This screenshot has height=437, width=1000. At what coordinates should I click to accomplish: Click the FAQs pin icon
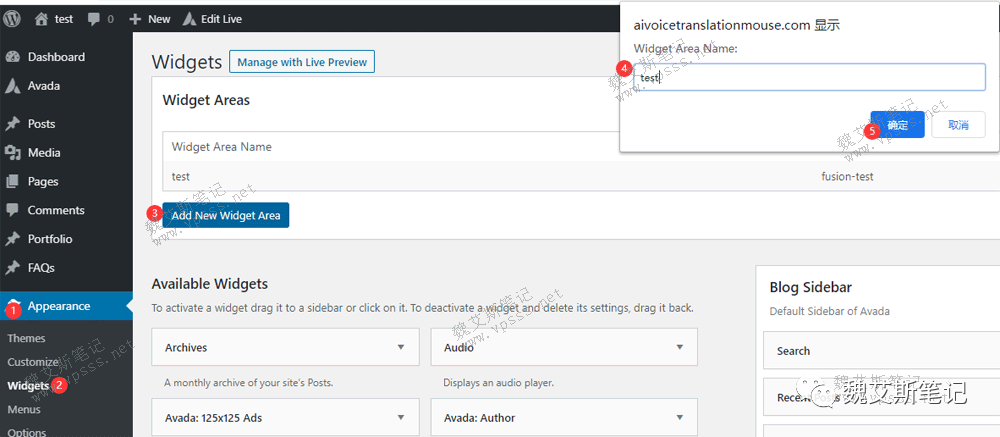(x=12, y=268)
